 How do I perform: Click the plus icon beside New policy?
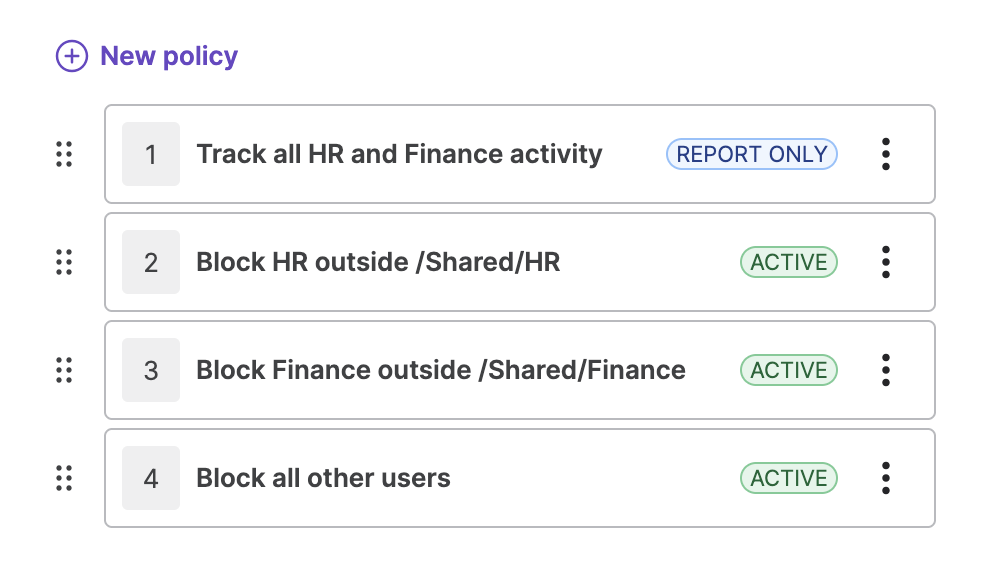[x=72, y=56]
